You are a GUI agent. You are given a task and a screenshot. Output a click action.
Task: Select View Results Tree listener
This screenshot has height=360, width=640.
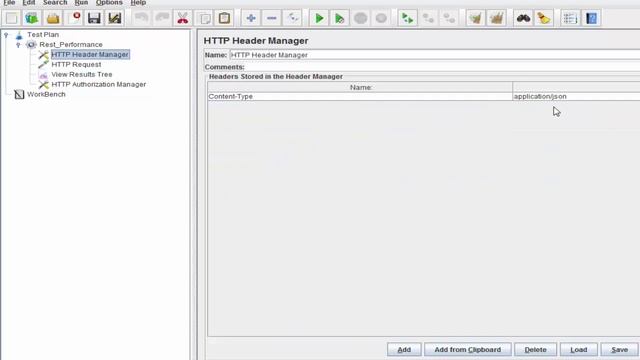(x=82, y=74)
